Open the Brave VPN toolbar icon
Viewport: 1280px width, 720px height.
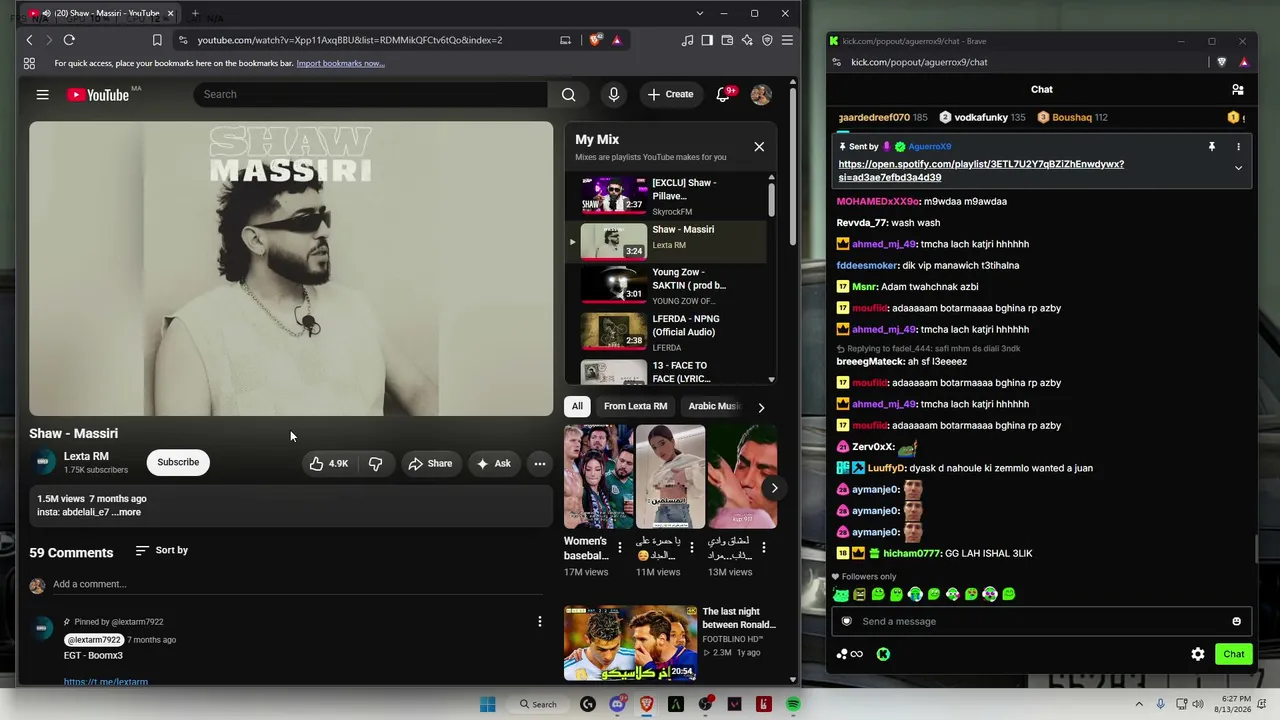(767, 40)
